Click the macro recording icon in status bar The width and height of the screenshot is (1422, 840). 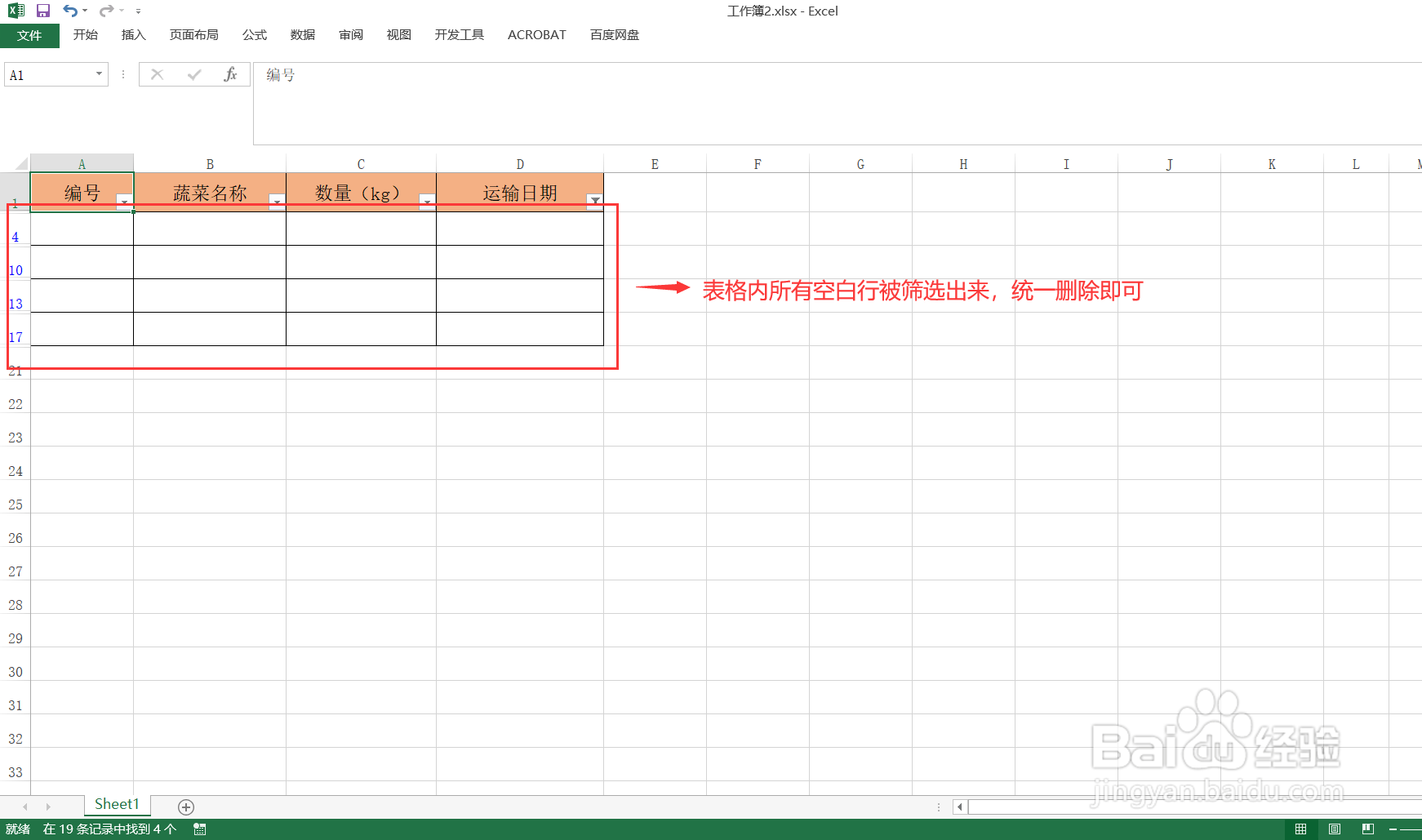(x=199, y=829)
